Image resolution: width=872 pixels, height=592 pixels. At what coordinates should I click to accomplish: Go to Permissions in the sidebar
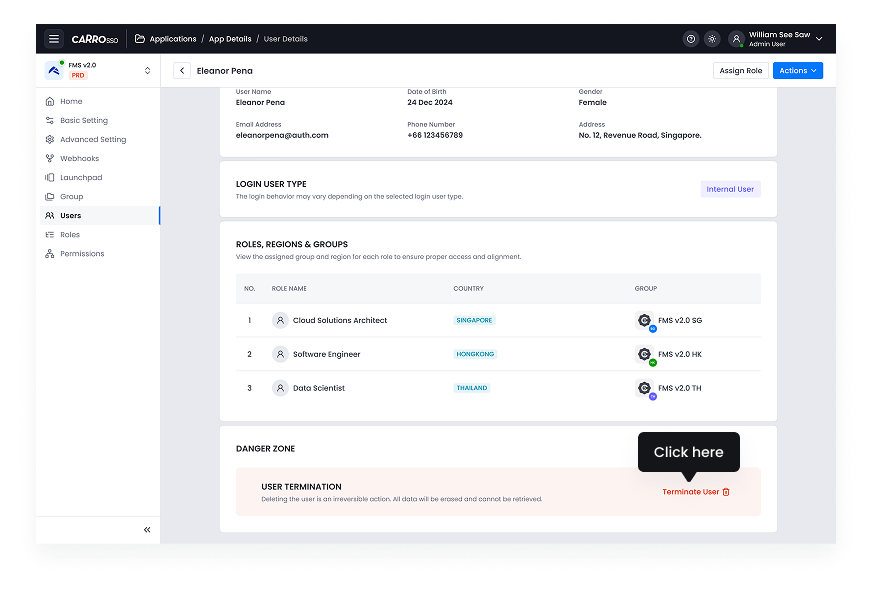[81, 254]
